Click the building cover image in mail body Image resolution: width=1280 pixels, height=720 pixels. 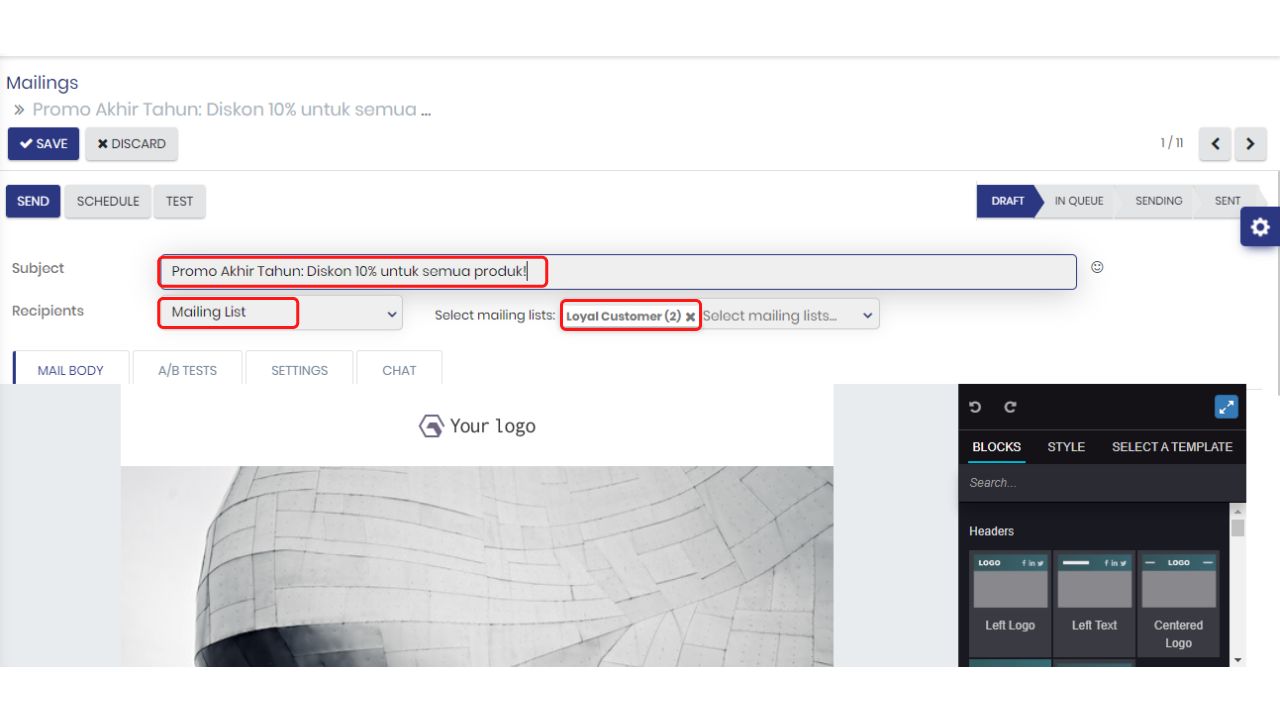point(477,566)
